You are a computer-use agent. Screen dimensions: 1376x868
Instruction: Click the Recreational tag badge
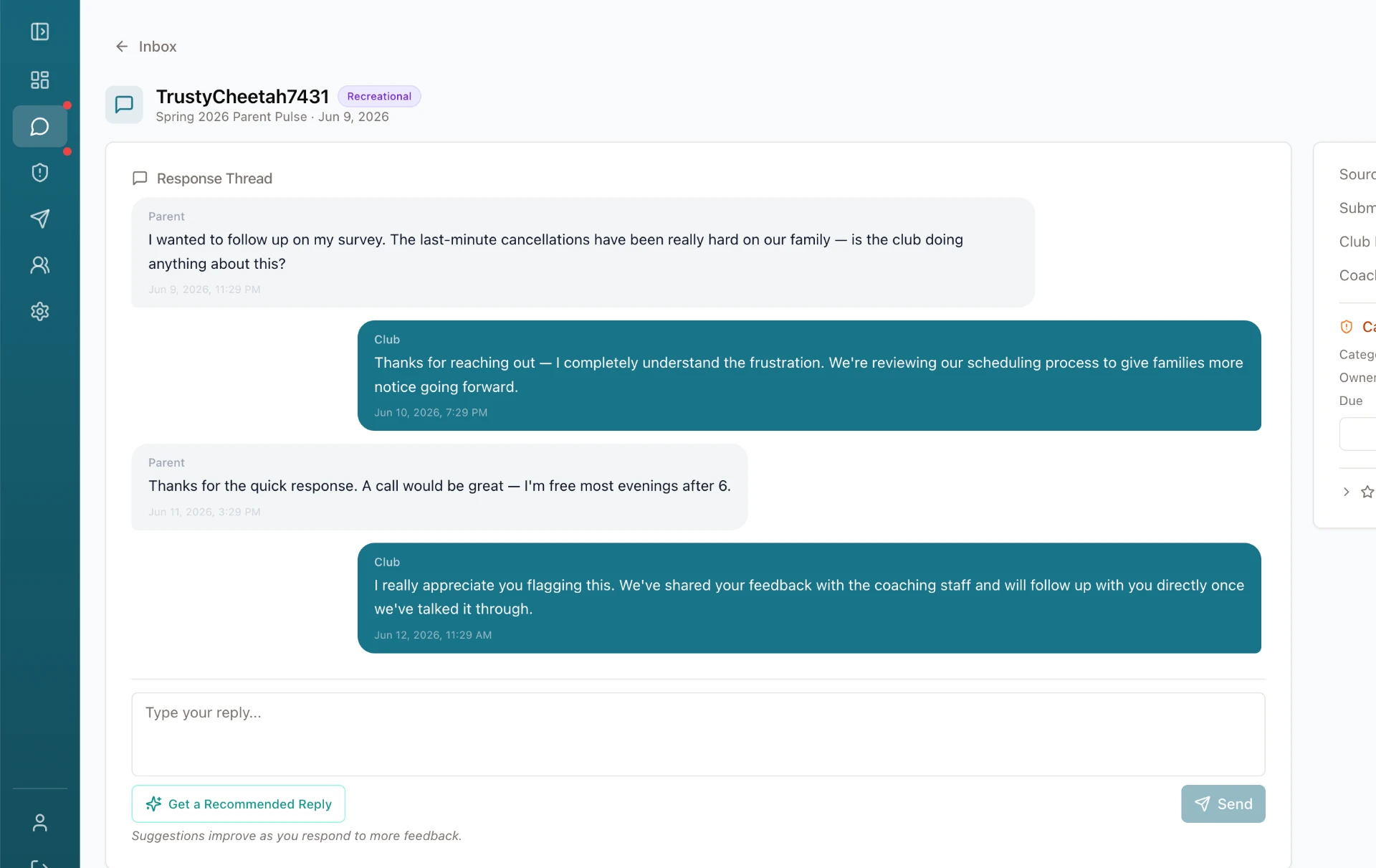point(379,96)
